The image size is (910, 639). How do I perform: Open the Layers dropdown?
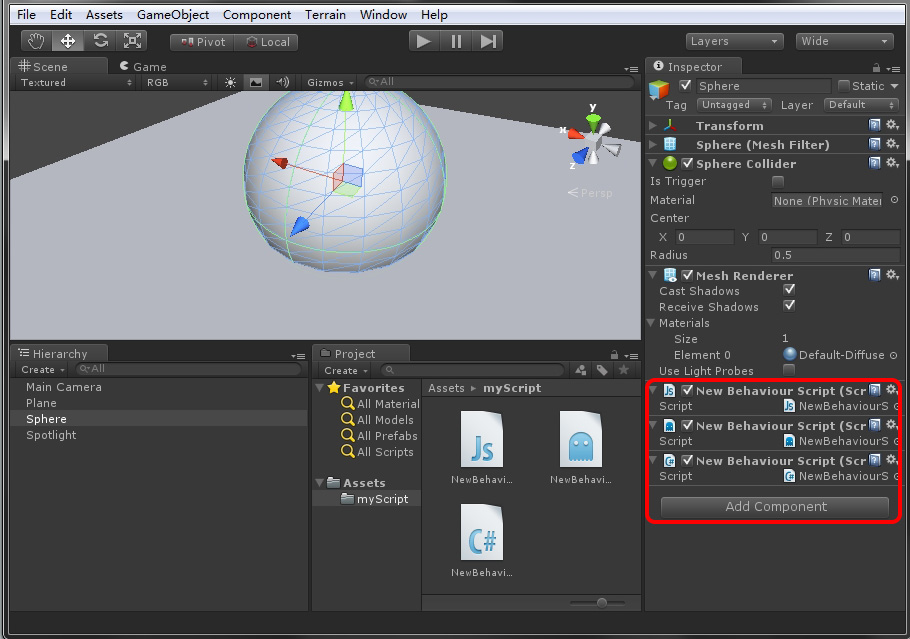735,41
